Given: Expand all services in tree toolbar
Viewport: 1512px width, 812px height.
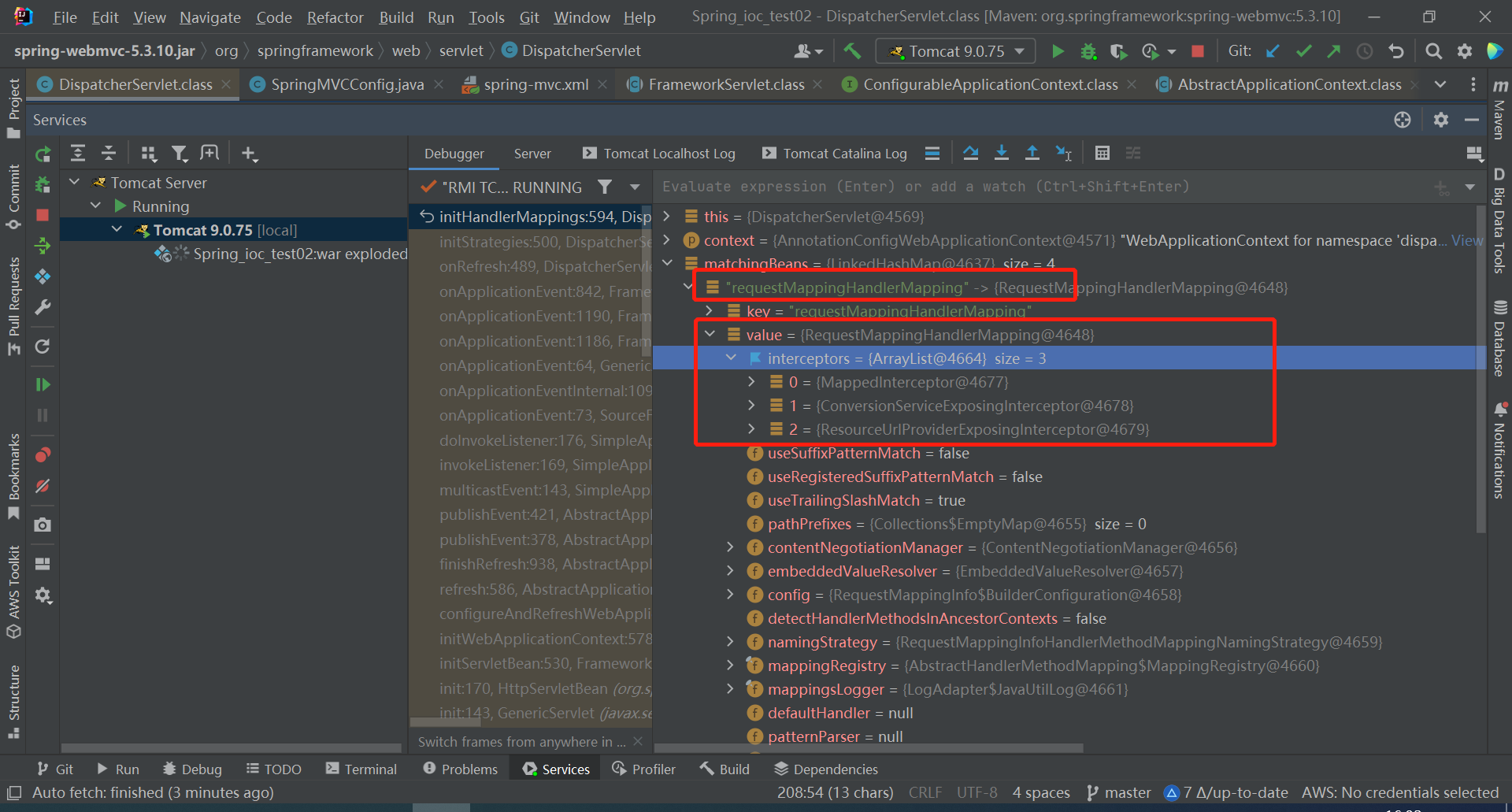Looking at the screenshot, I should (x=78, y=154).
